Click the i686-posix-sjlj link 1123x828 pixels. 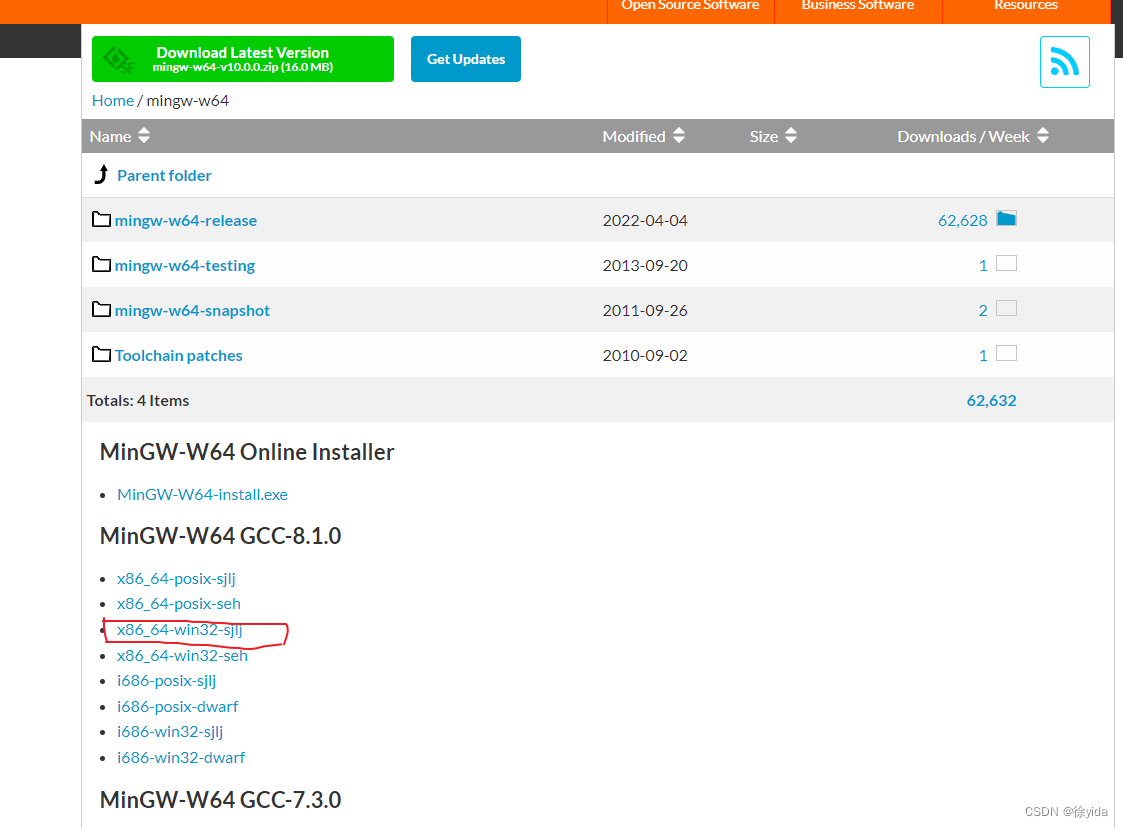coord(167,680)
